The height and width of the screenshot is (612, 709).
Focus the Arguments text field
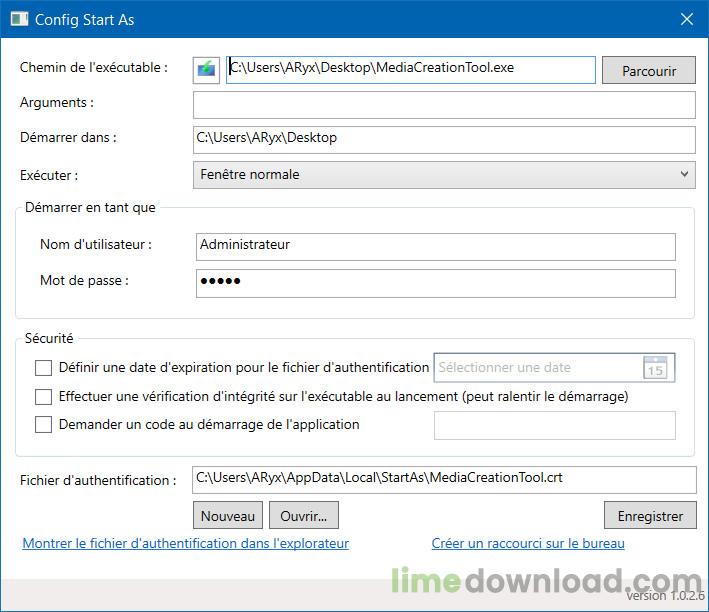444,104
